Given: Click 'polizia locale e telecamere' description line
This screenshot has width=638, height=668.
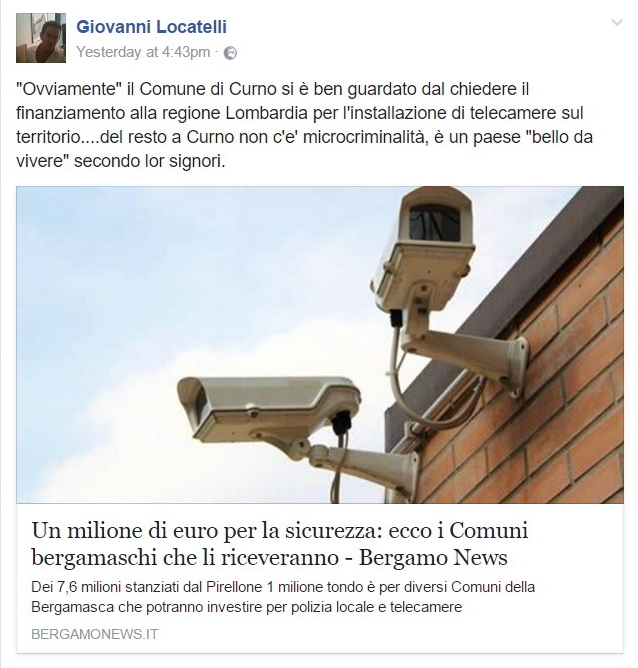Looking at the screenshot, I should click(376, 607).
